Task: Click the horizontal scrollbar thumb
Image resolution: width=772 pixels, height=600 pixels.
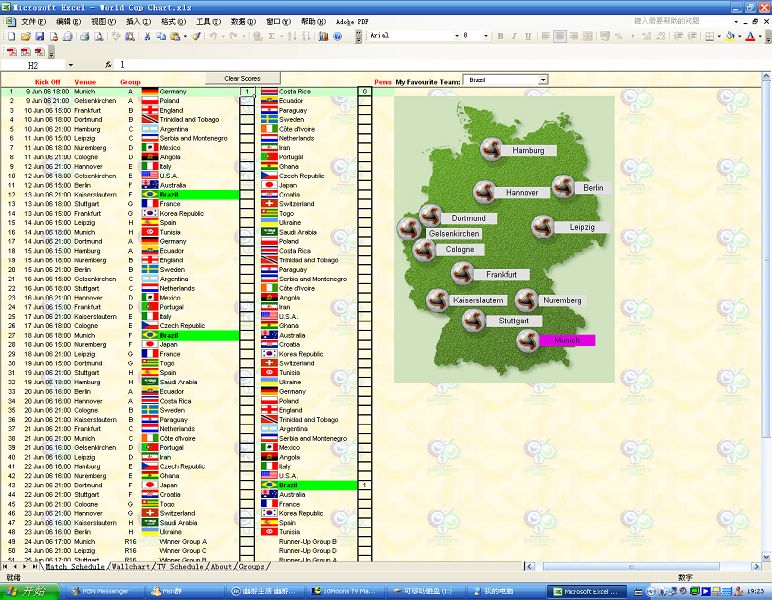Action: [x=631, y=567]
